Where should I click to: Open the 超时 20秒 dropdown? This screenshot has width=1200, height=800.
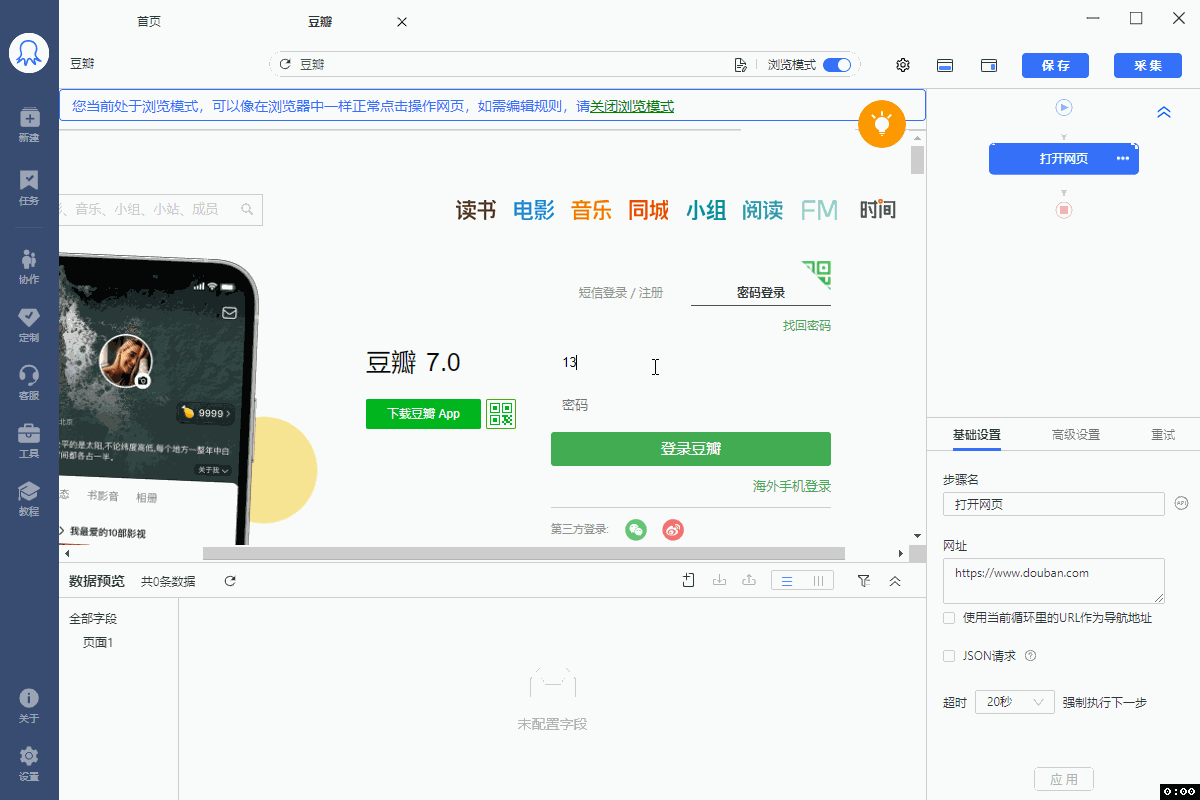[1015, 702]
